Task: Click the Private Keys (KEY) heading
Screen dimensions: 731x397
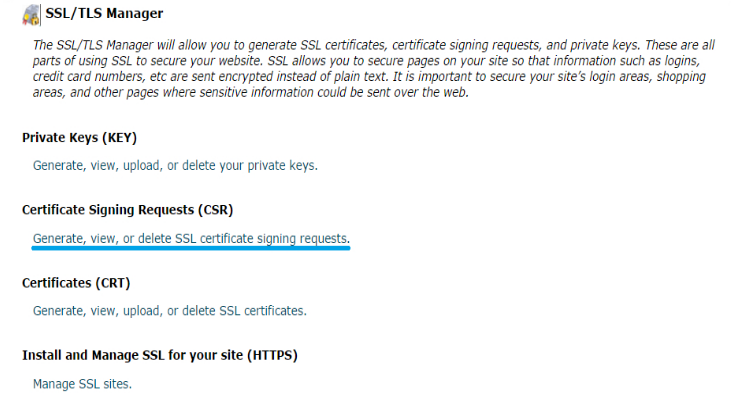Action: coord(79,138)
